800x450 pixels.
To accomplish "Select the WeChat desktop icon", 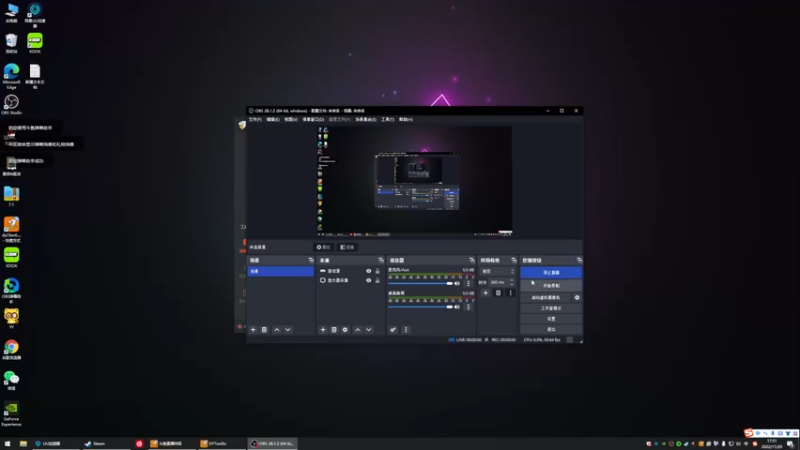I will [11, 381].
